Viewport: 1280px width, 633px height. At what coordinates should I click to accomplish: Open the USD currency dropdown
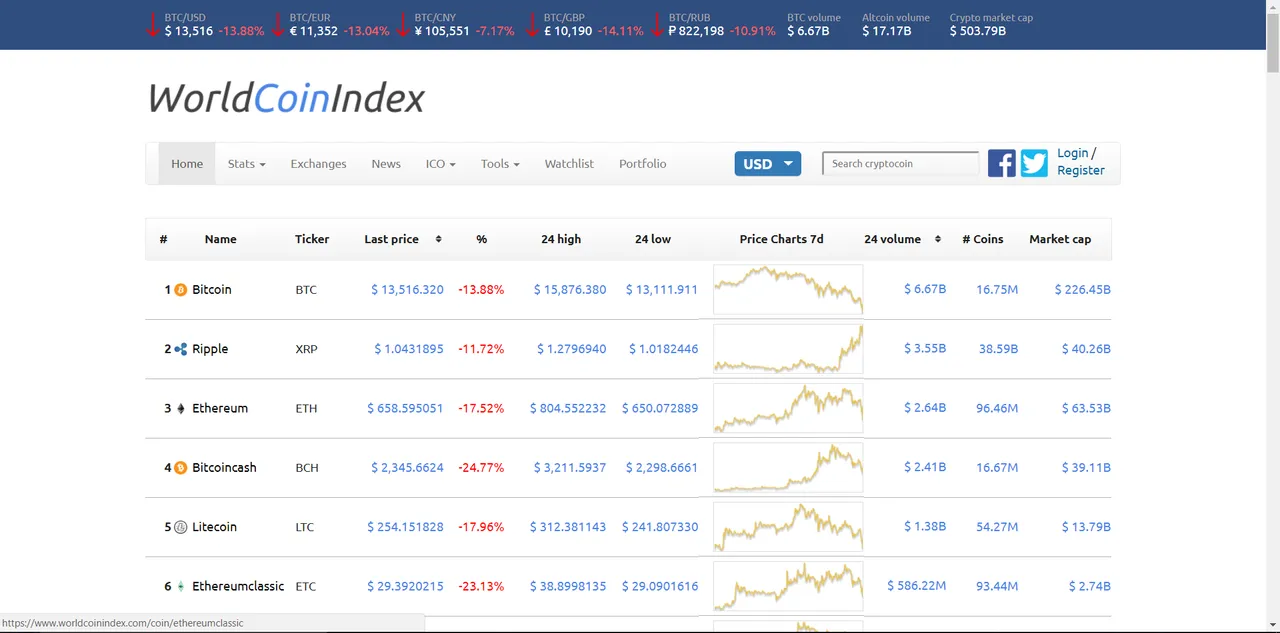click(x=768, y=164)
